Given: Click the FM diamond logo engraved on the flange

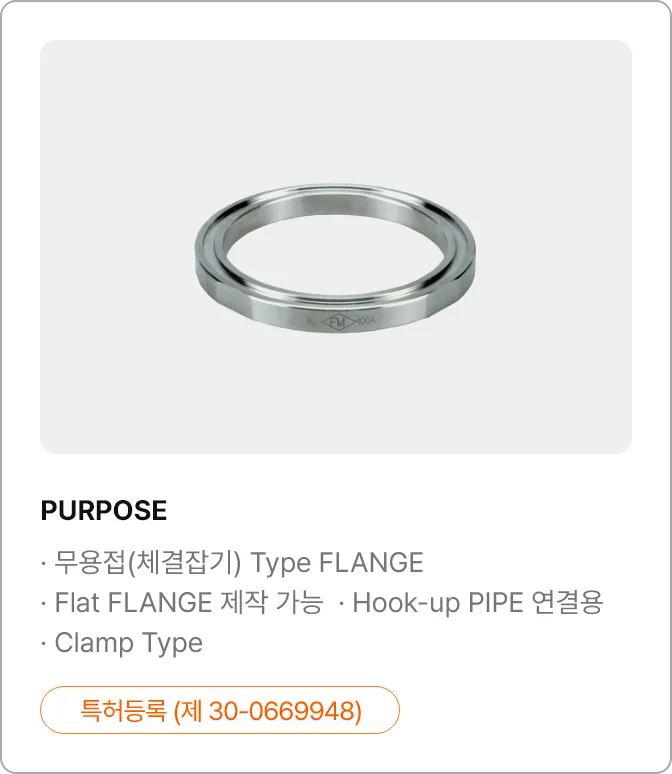Looking at the screenshot, I should coord(339,322).
